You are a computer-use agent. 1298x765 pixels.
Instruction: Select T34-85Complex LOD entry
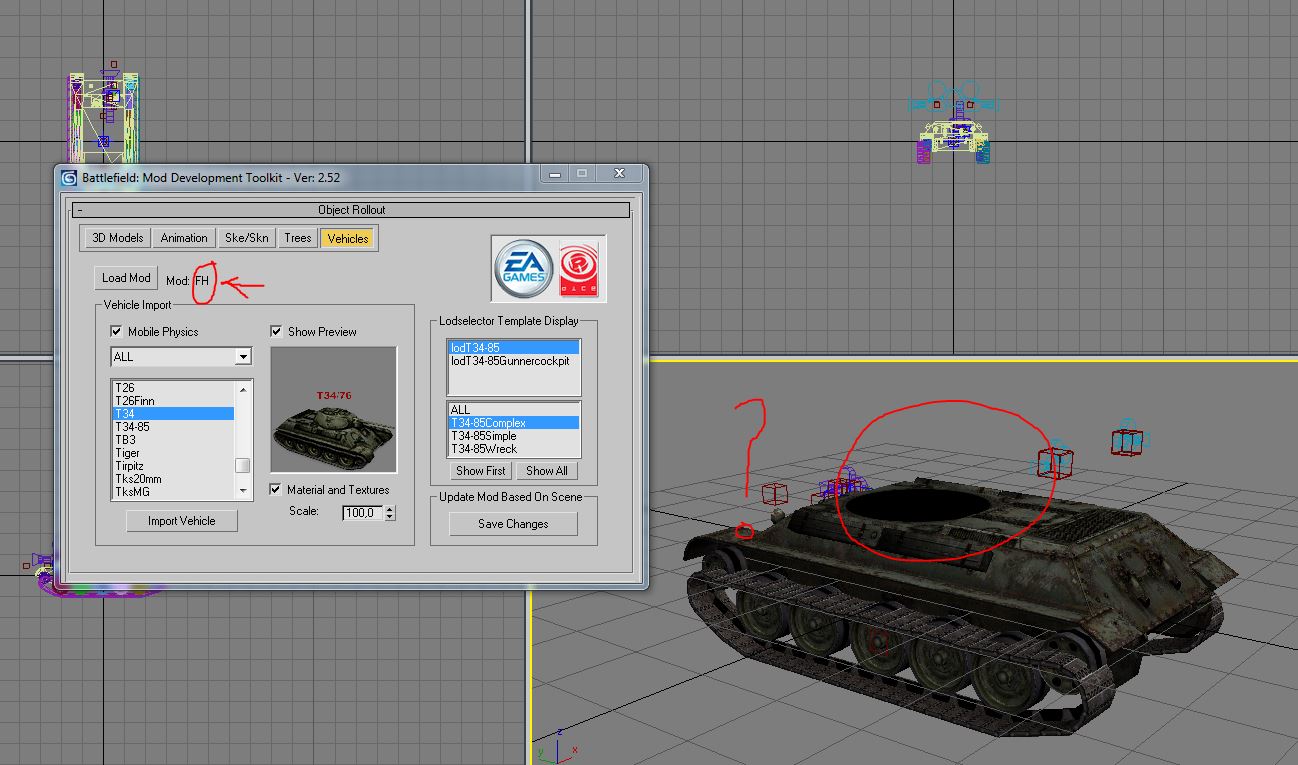coord(513,422)
